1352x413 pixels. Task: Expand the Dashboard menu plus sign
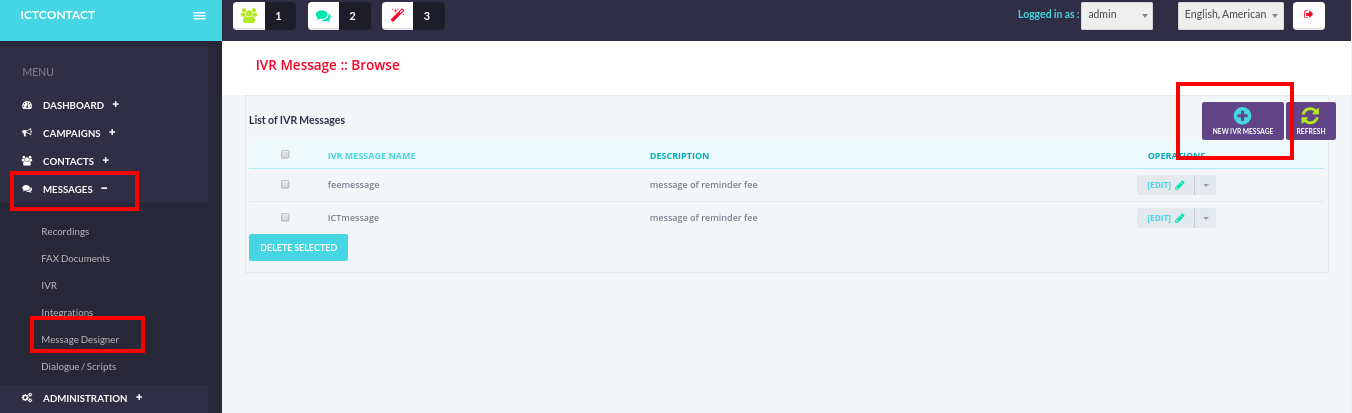pos(116,104)
